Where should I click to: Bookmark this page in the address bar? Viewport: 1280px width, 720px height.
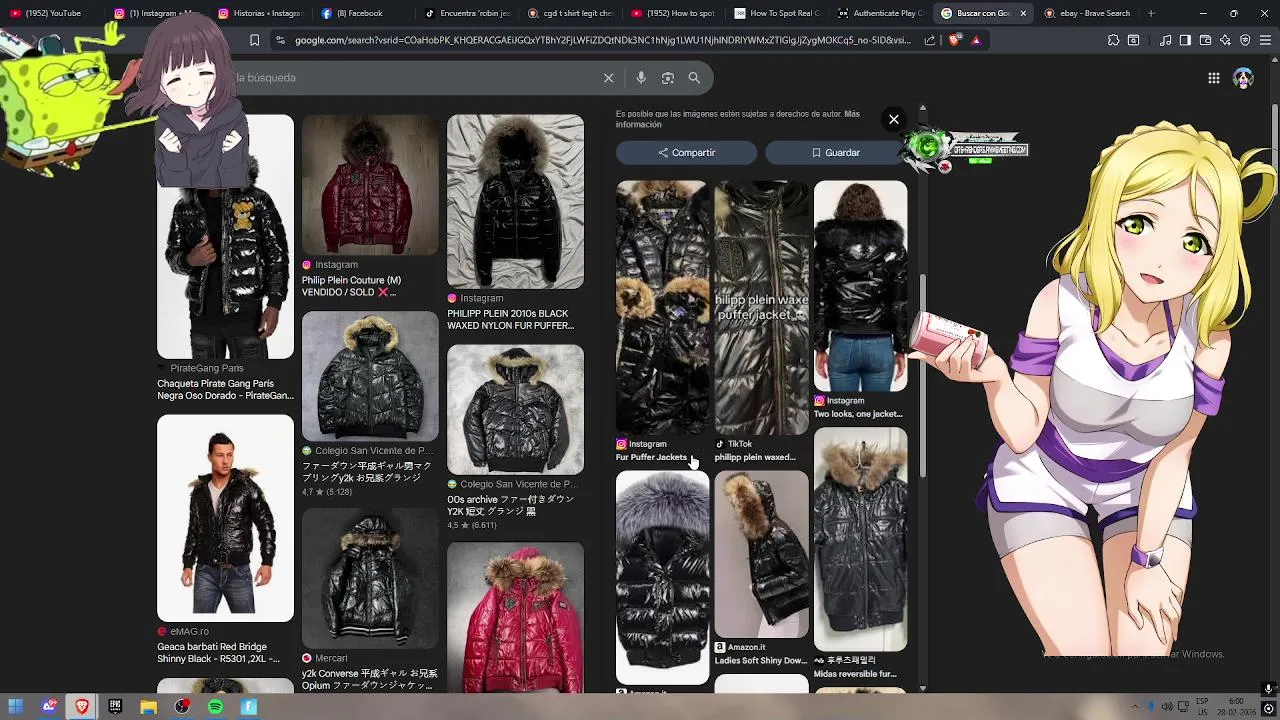[x=254, y=40]
